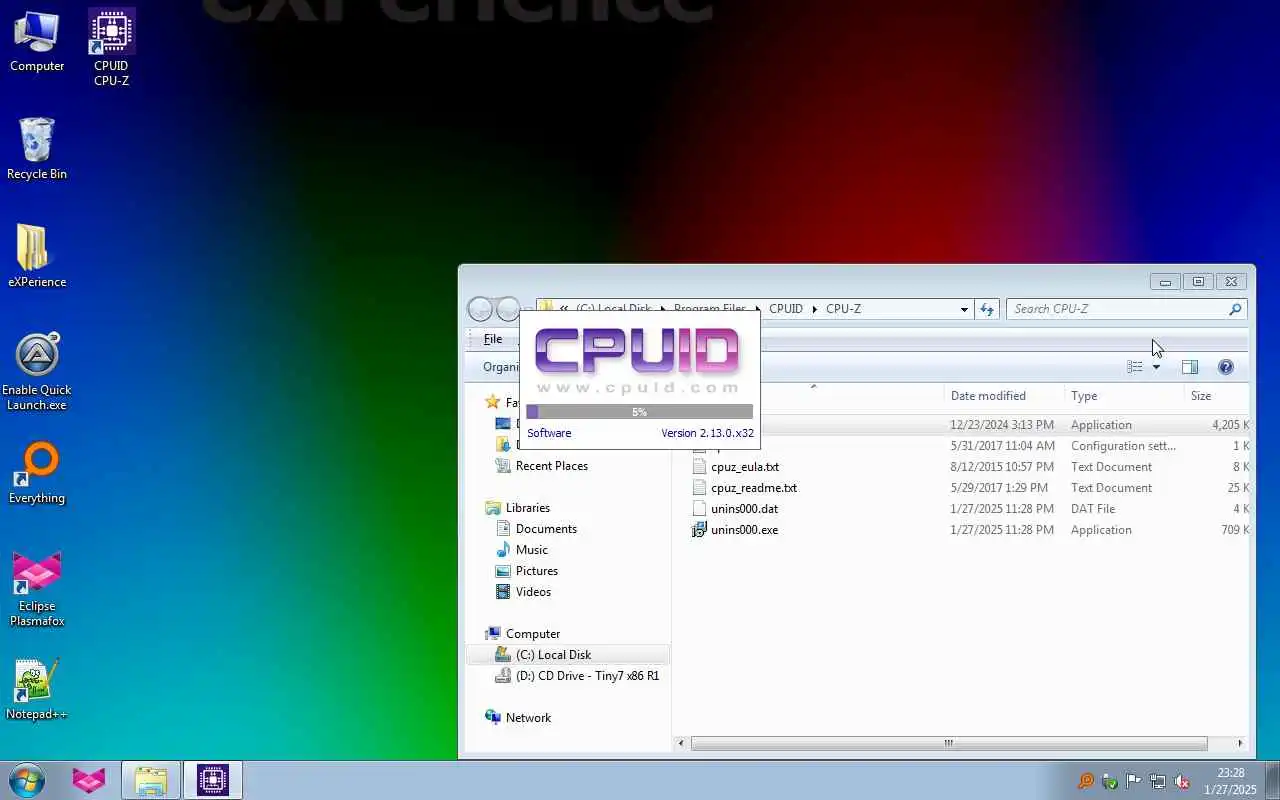Toggle the preview pane button

coord(1190,367)
